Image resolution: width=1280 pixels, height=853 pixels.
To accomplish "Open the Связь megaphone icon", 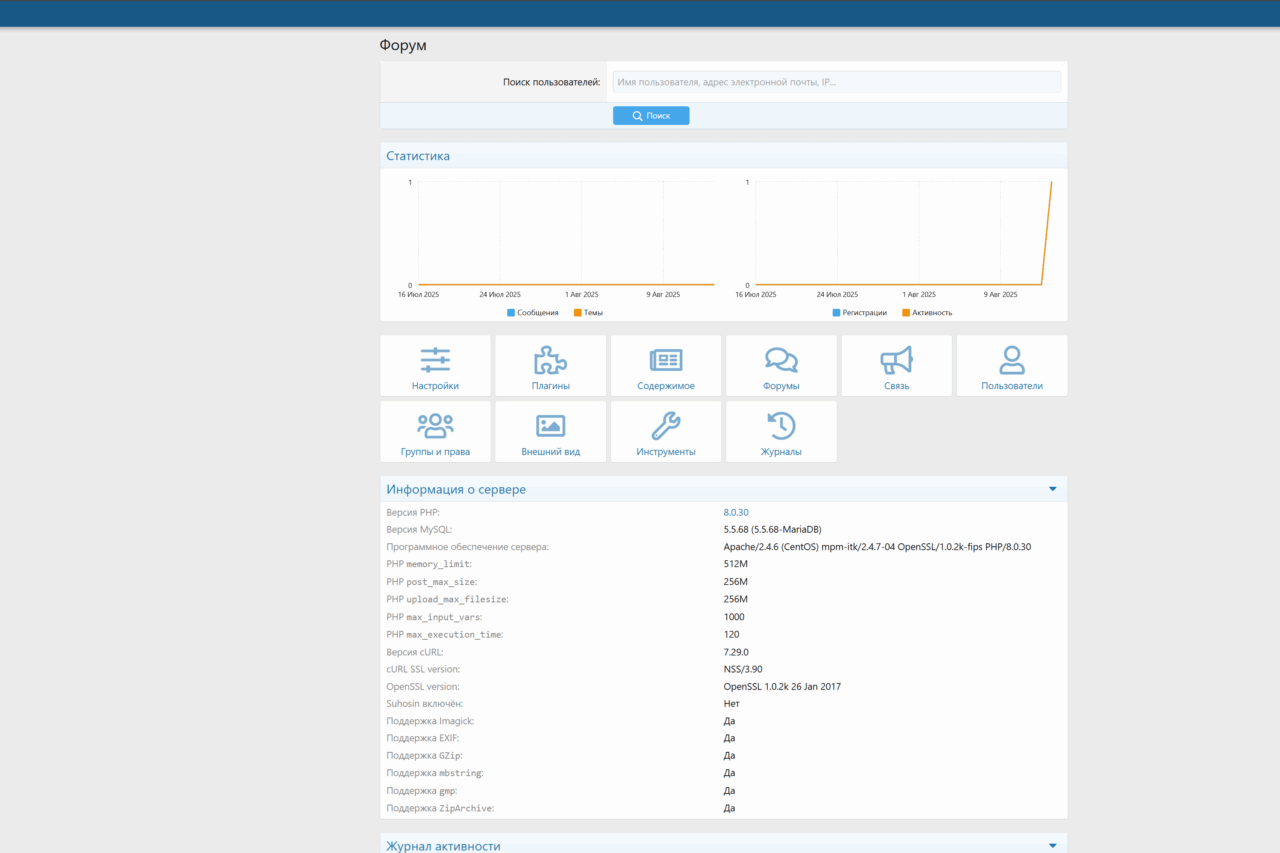I will point(897,360).
